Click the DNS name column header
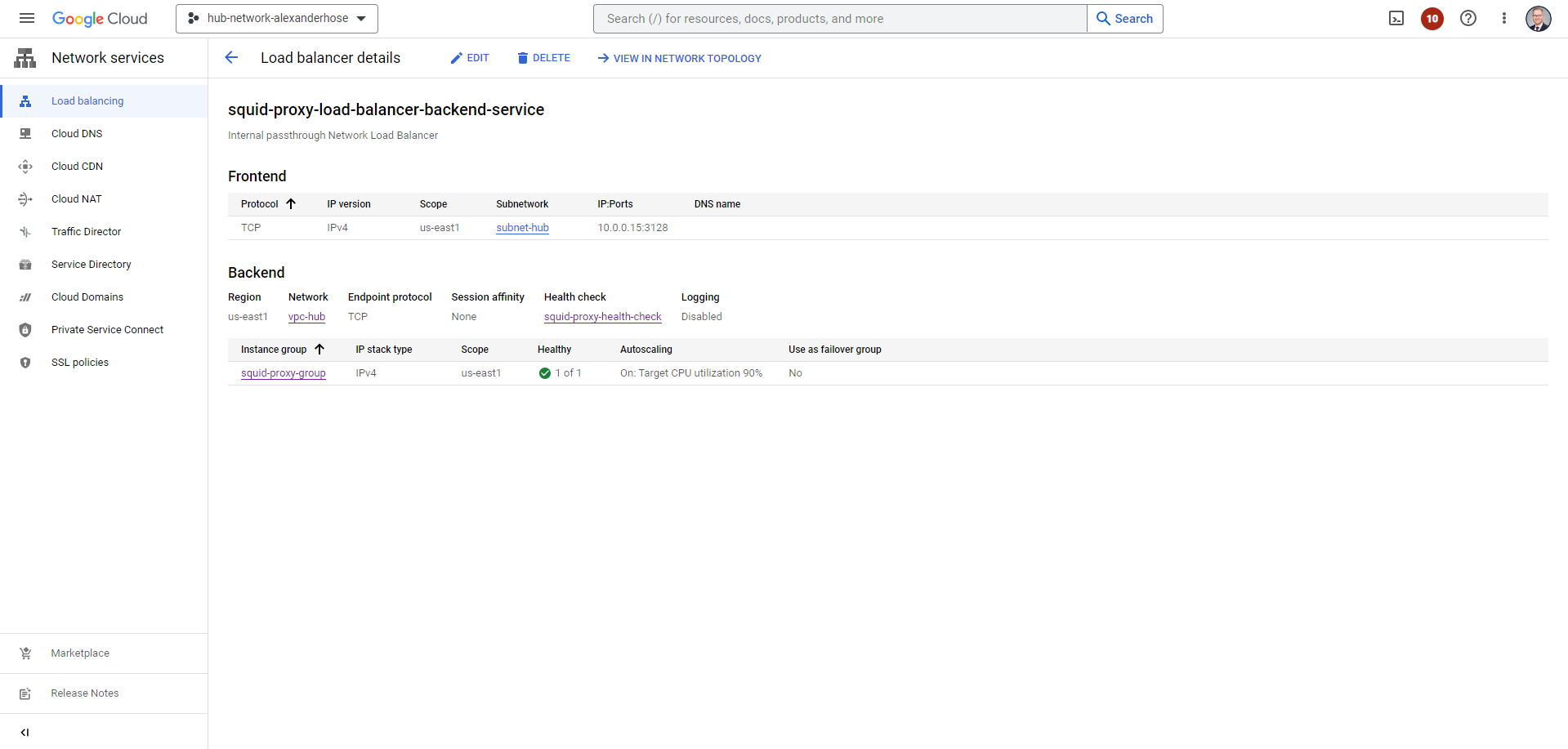Screen dimensions: 1568x749 pos(717,204)
